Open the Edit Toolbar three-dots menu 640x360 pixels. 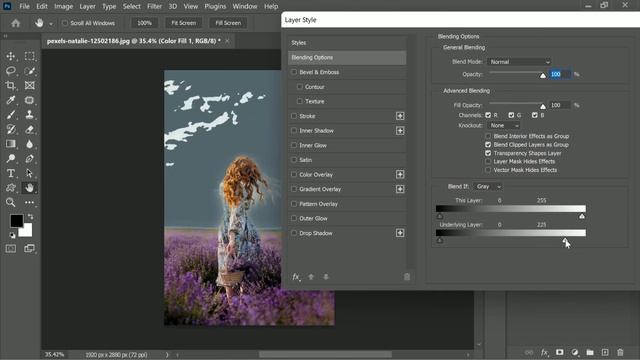click(29, 202)
